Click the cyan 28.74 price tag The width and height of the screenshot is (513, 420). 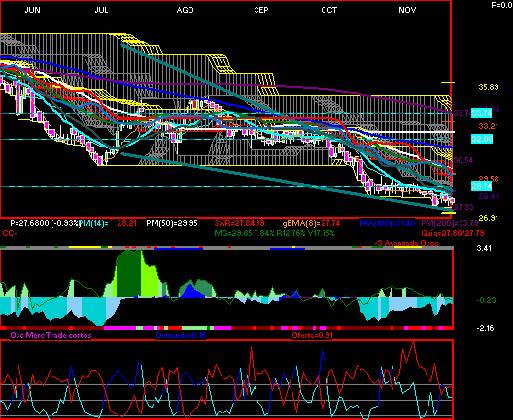[482, 186]
